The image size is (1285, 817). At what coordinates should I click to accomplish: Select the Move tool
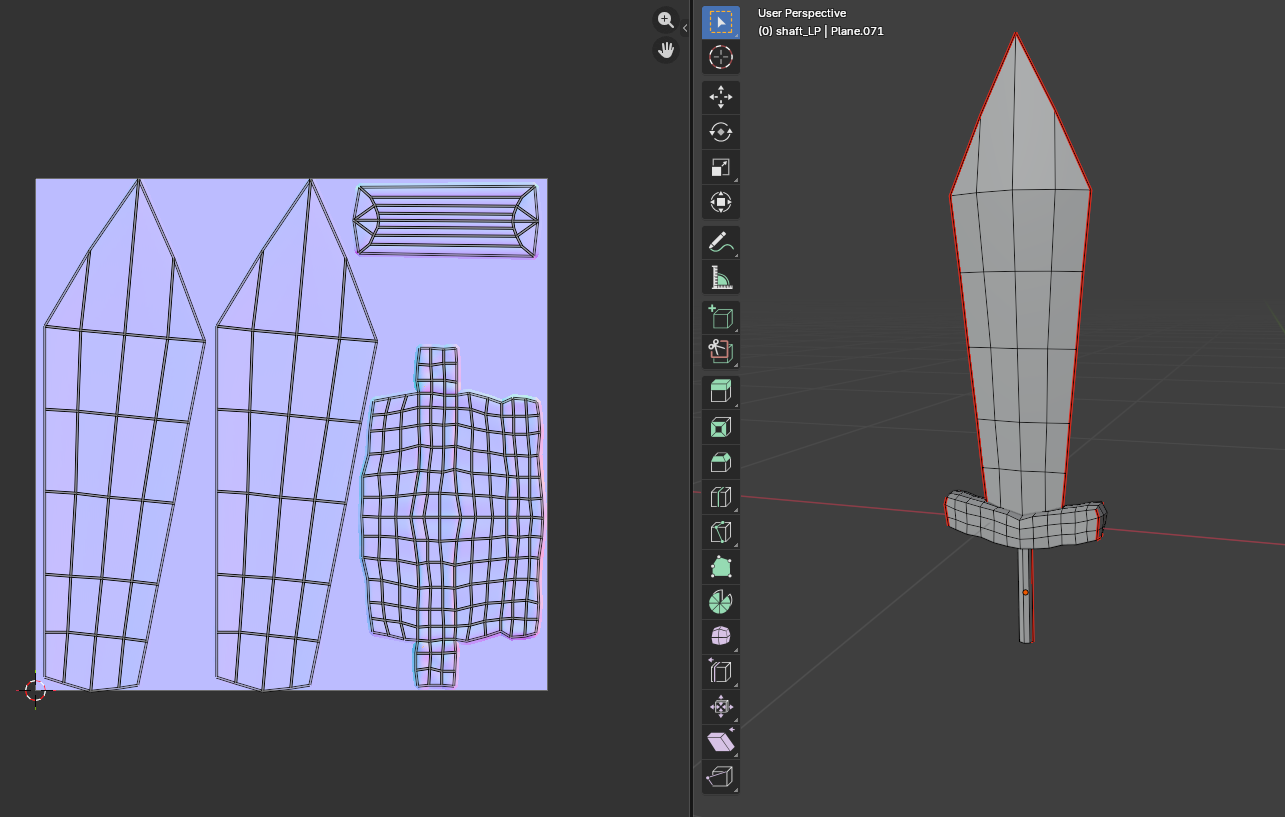pos(720,97)
